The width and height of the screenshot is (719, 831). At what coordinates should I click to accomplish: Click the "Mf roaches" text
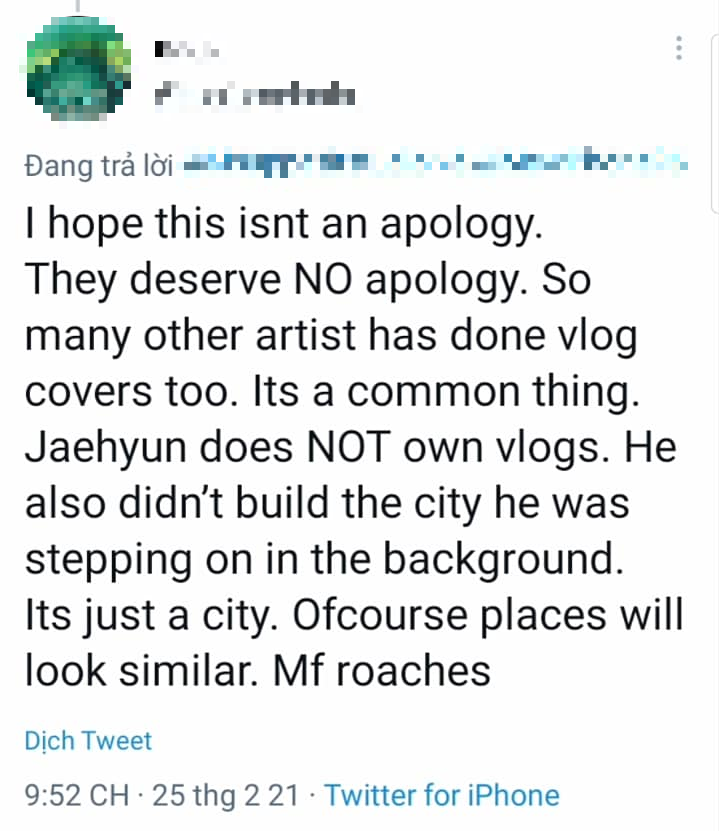[x=387, y=670]
